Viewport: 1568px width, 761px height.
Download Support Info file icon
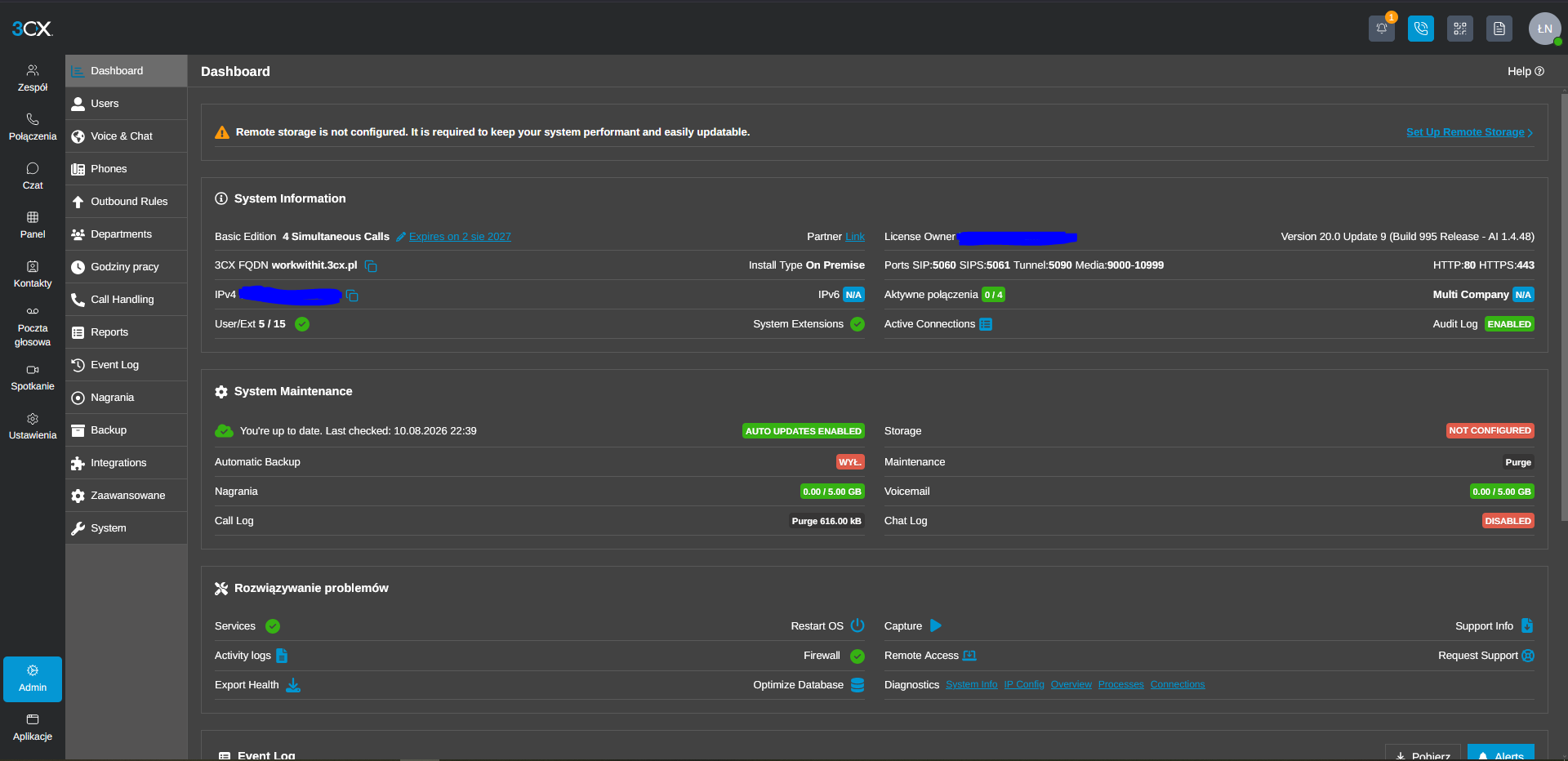1527,625
